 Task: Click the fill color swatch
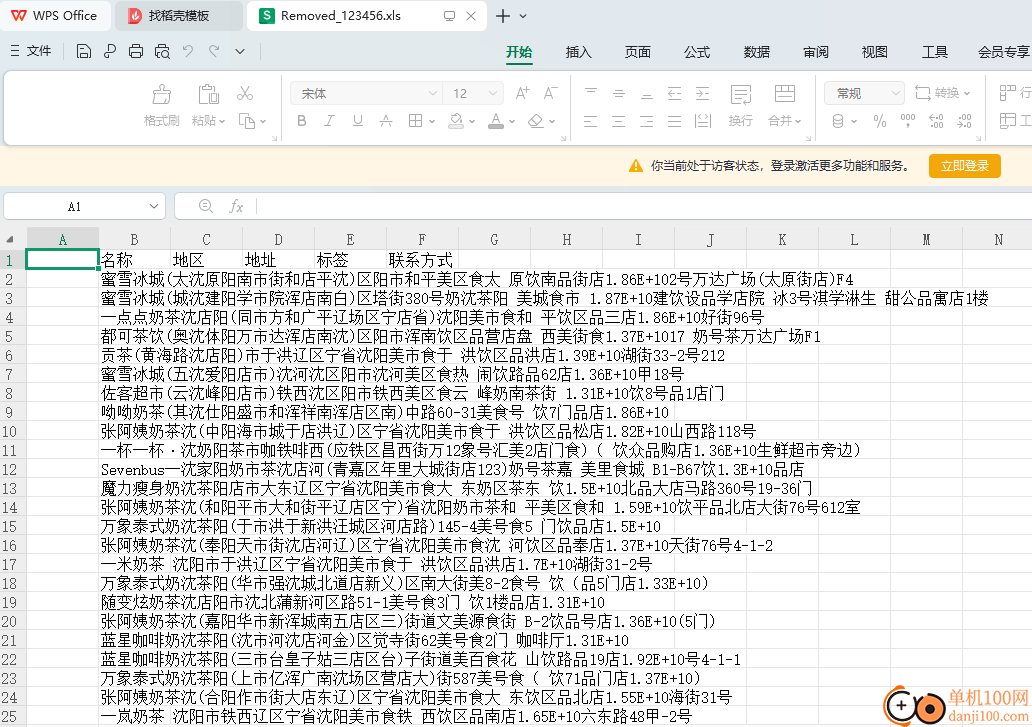pyautogui.click(x=456, y=120)
